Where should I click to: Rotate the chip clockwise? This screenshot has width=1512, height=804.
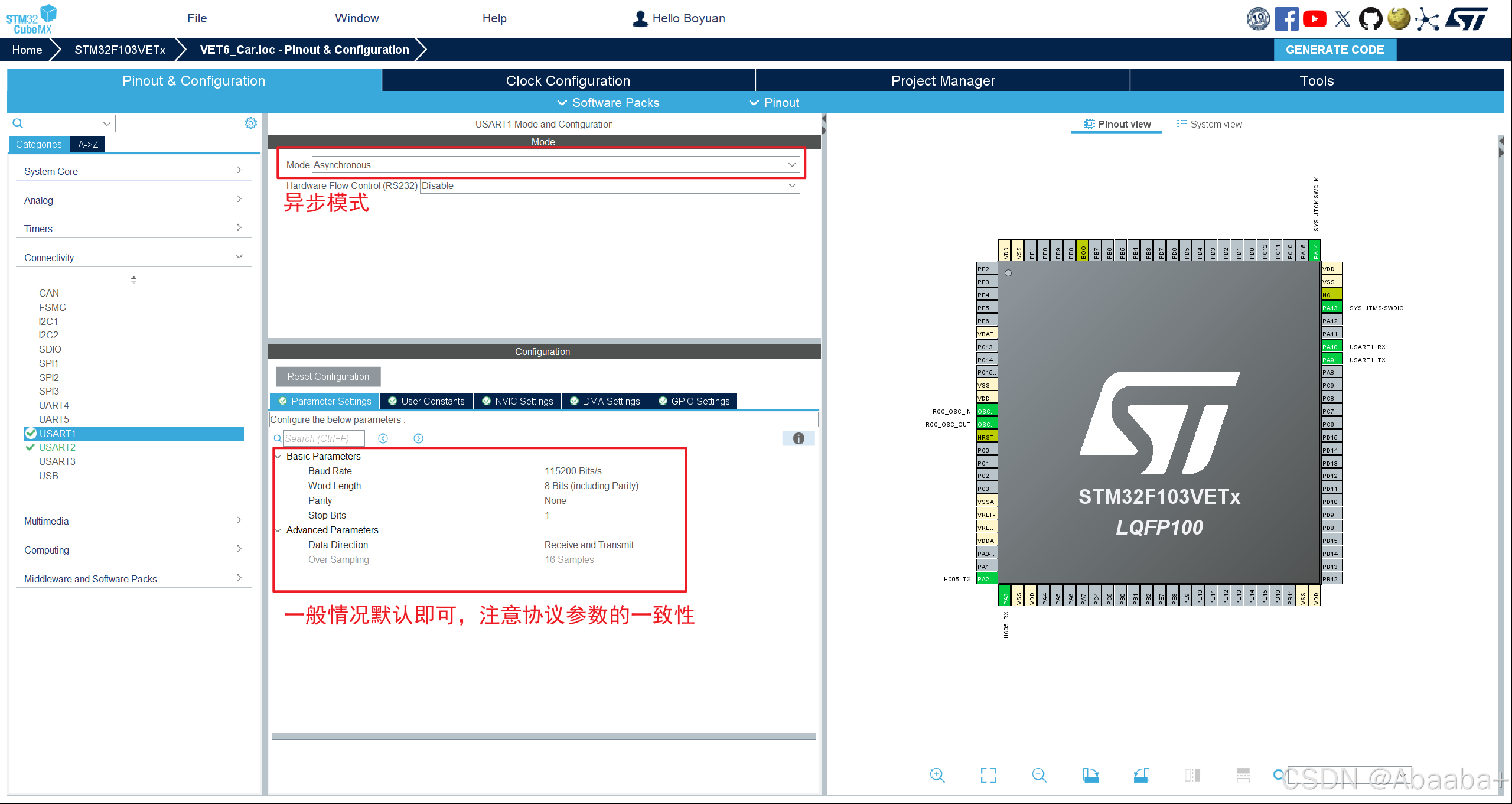click(1090, 775)
